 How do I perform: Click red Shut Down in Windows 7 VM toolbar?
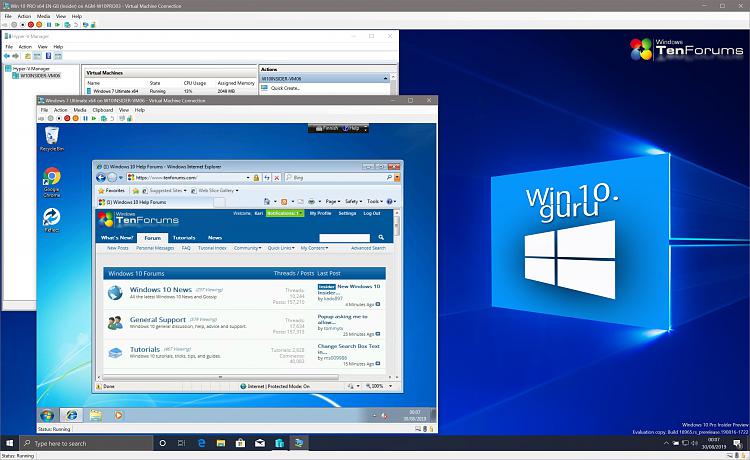pyautogui.click(x=67, y=118)
